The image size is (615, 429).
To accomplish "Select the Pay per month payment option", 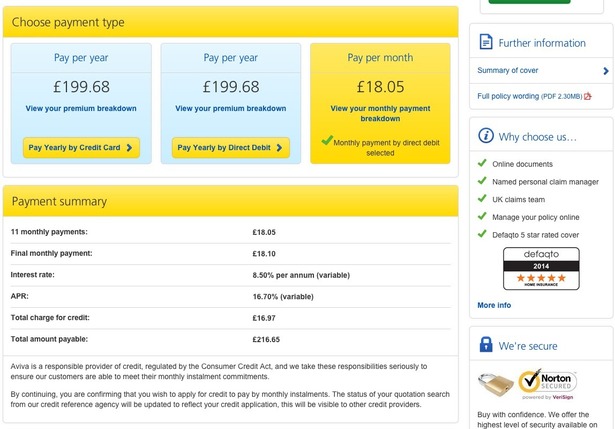I will pyautogui.click(x=381, y=58).
